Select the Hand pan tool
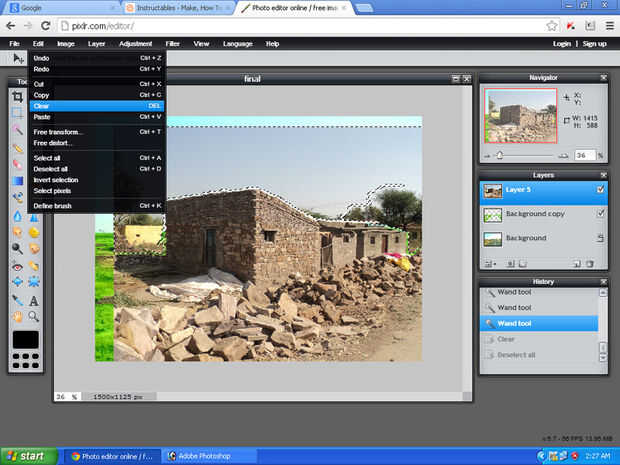Image resolution: width=620 pixels, height=465 pixels. point(17,316)
